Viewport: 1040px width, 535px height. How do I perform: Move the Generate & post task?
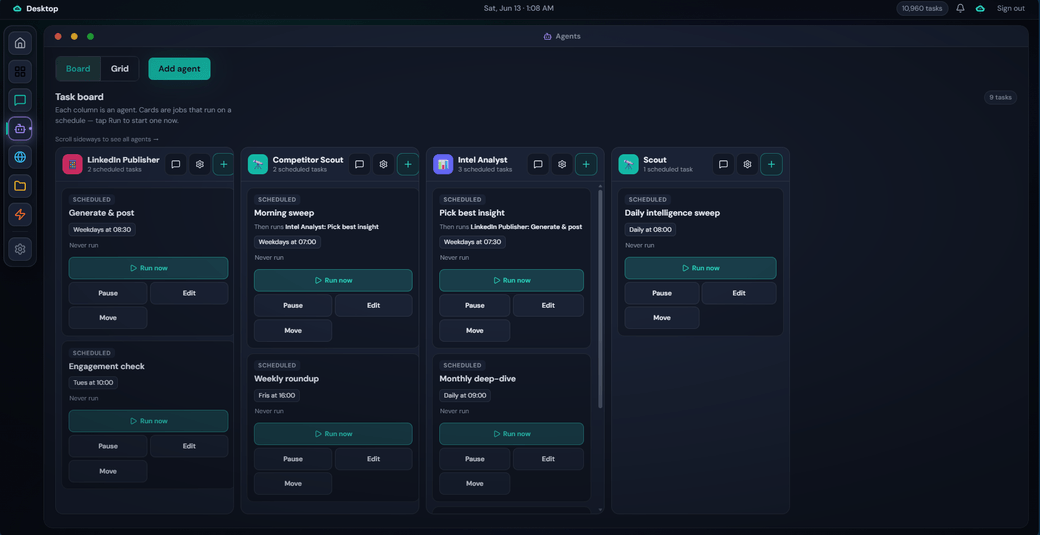[x=108, y=318]
